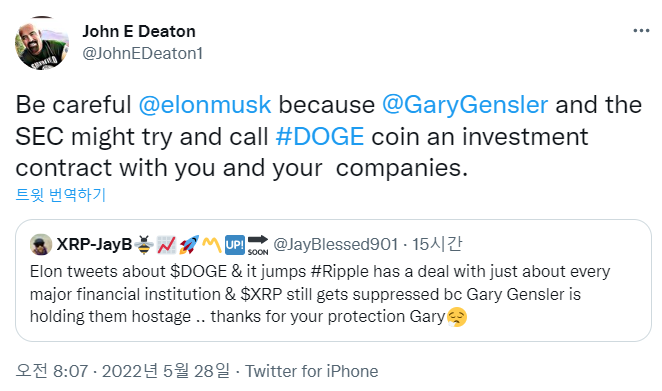Open the @JayBlessed901 handle

336,244
